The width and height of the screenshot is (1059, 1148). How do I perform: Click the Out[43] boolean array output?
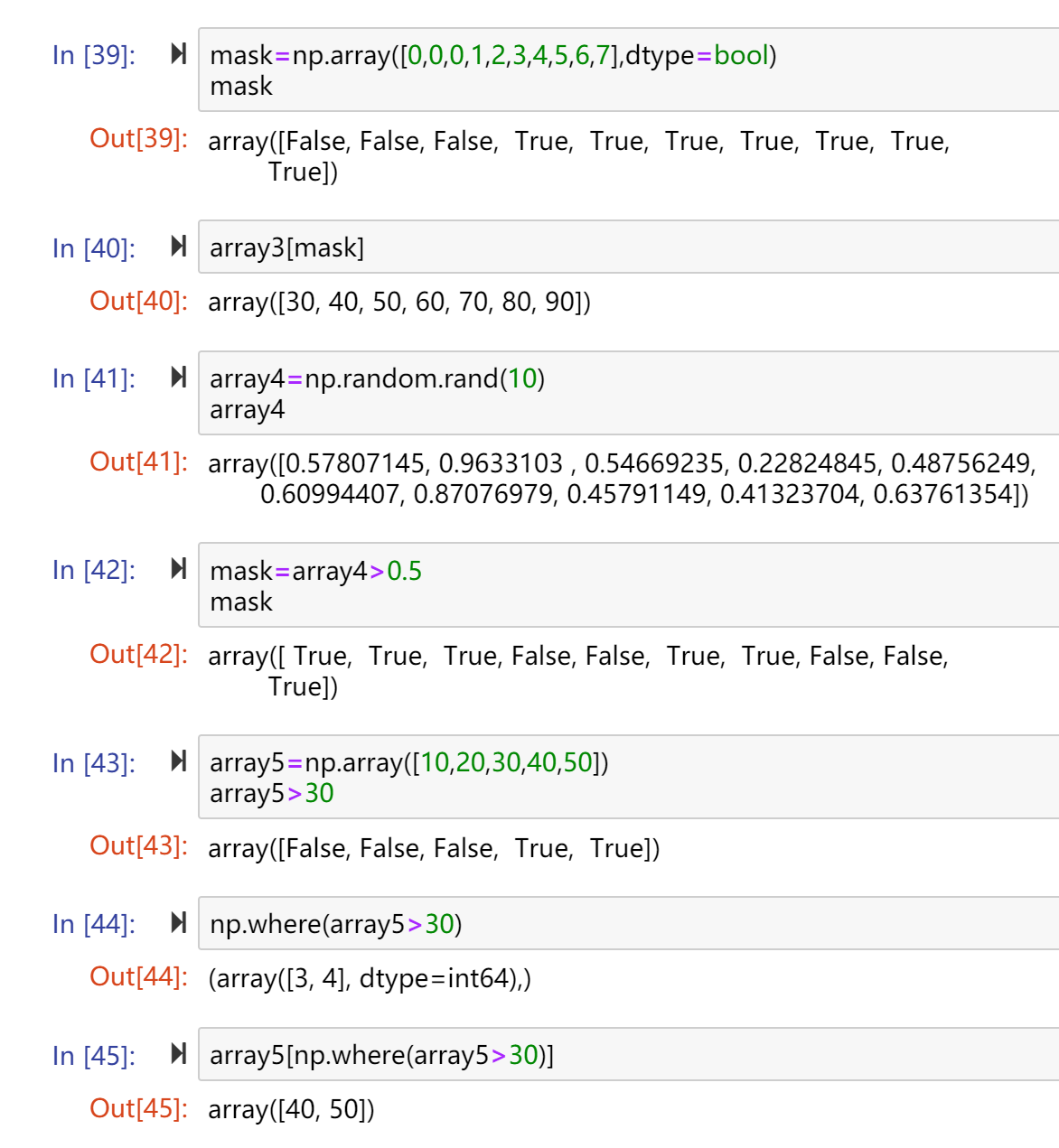click(434, 849)
